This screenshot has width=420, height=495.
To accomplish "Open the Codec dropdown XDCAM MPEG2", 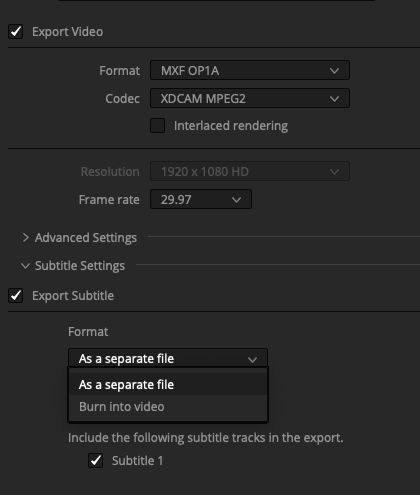I will click(x=250, y=98).
